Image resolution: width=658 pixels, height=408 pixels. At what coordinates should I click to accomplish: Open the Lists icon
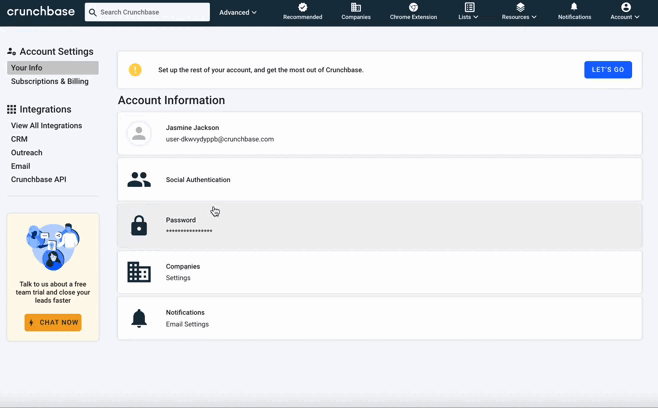(470, 7)
